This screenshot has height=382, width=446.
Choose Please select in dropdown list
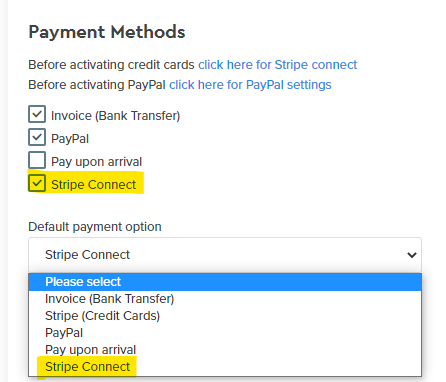[x=225, y=282]
